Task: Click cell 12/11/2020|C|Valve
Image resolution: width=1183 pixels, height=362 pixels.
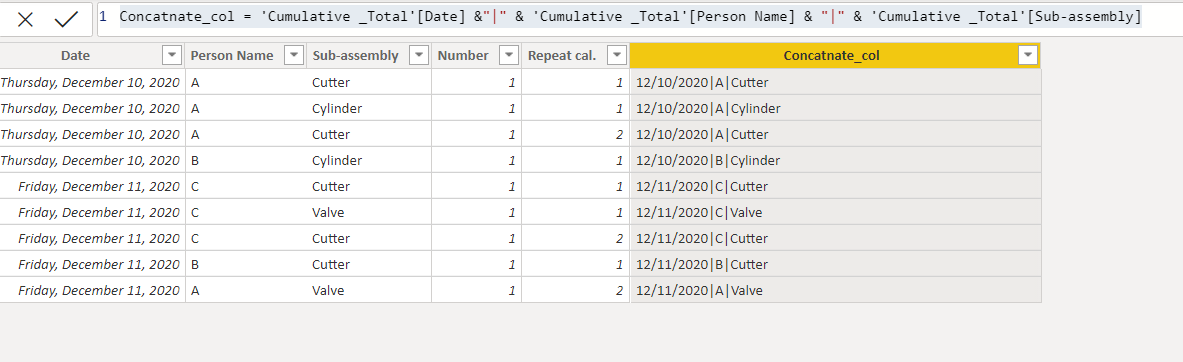Action: click(835, 213)
